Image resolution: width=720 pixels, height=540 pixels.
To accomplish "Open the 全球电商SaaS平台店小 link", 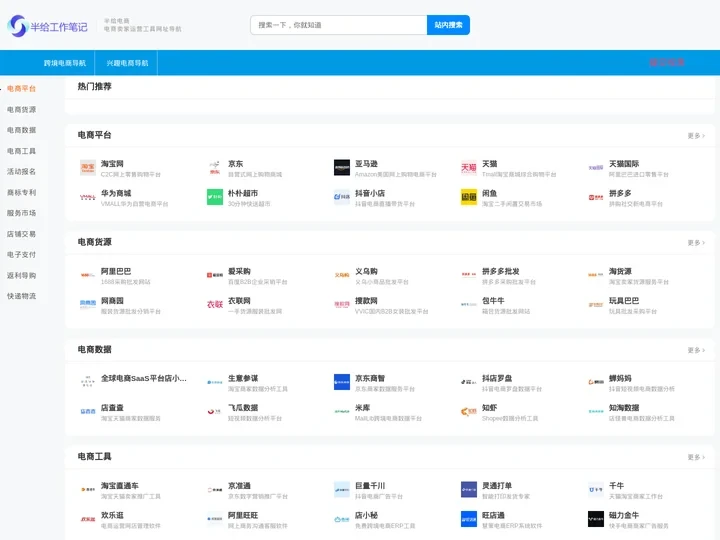I will [144, 378].
